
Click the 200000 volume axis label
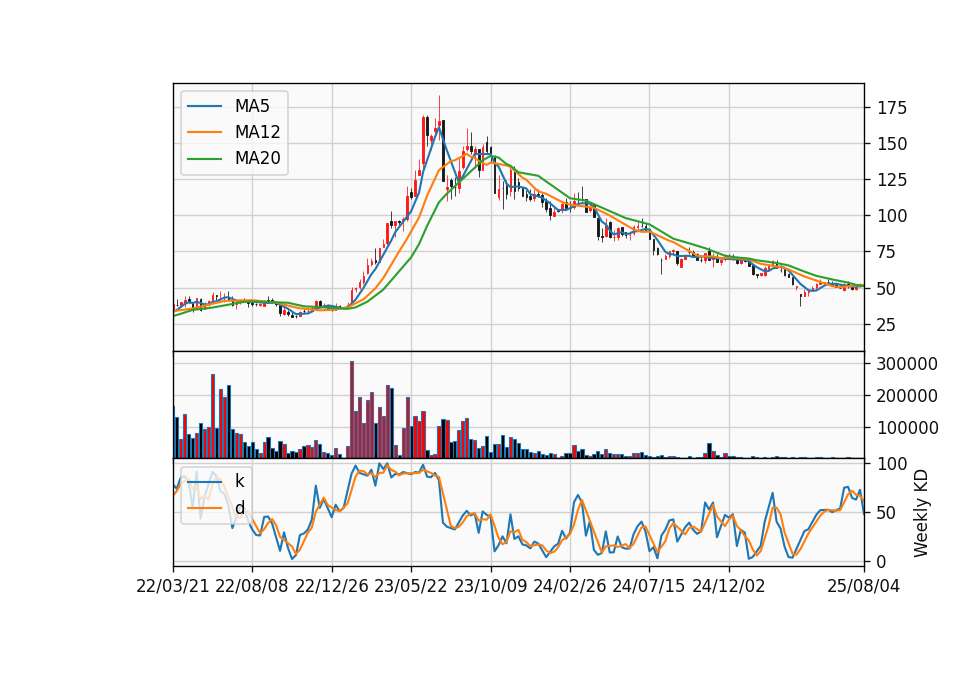[907, 396]
